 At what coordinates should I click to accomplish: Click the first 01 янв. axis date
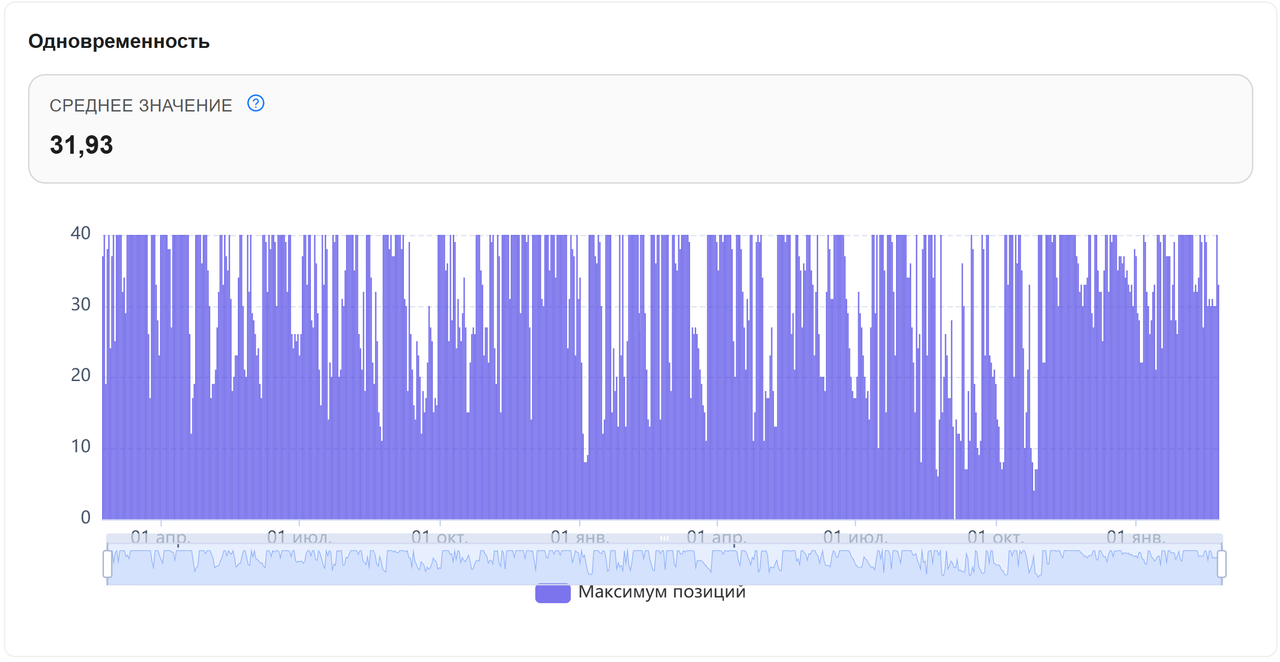coord(581,537)
